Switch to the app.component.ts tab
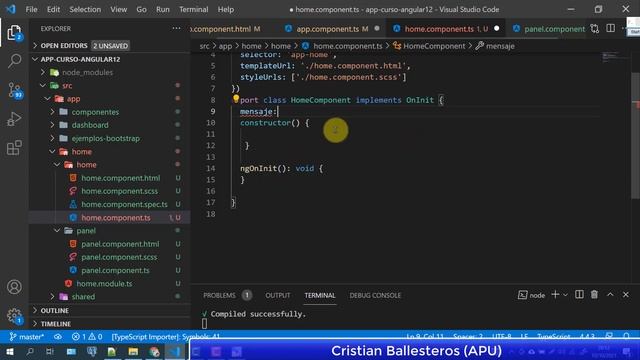This screenshot has height=360, width=640. click(332, 29)
